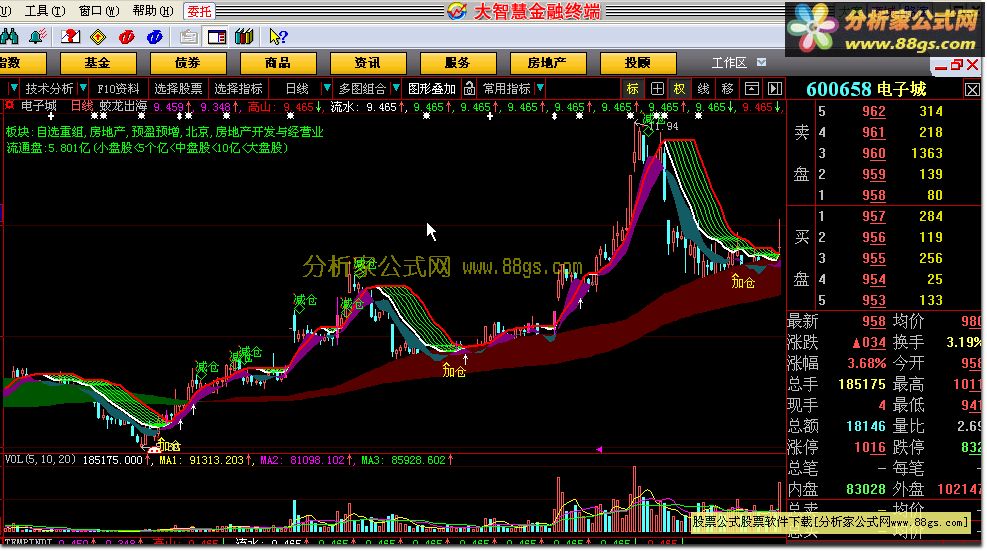The width and height of the screenshot is (987, 551).
Task: Select the 债券 tab
Action: point(188,63)
